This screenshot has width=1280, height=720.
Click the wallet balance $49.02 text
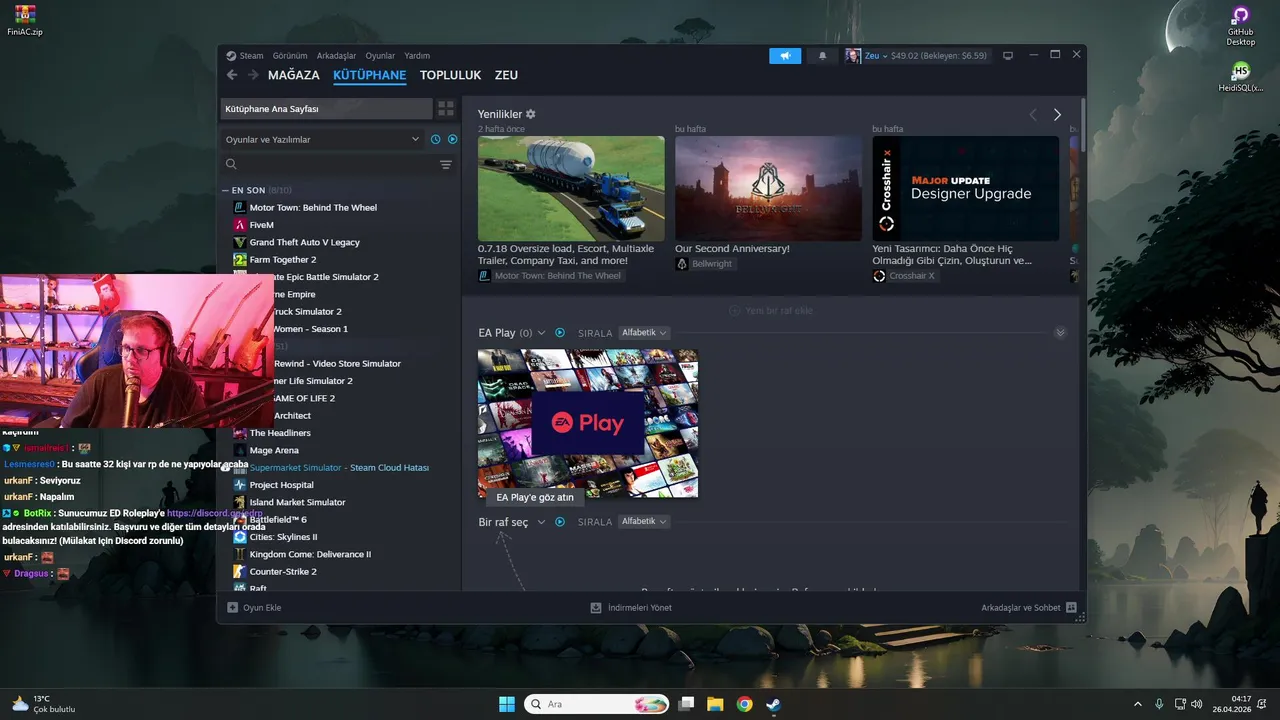(938, 56)
